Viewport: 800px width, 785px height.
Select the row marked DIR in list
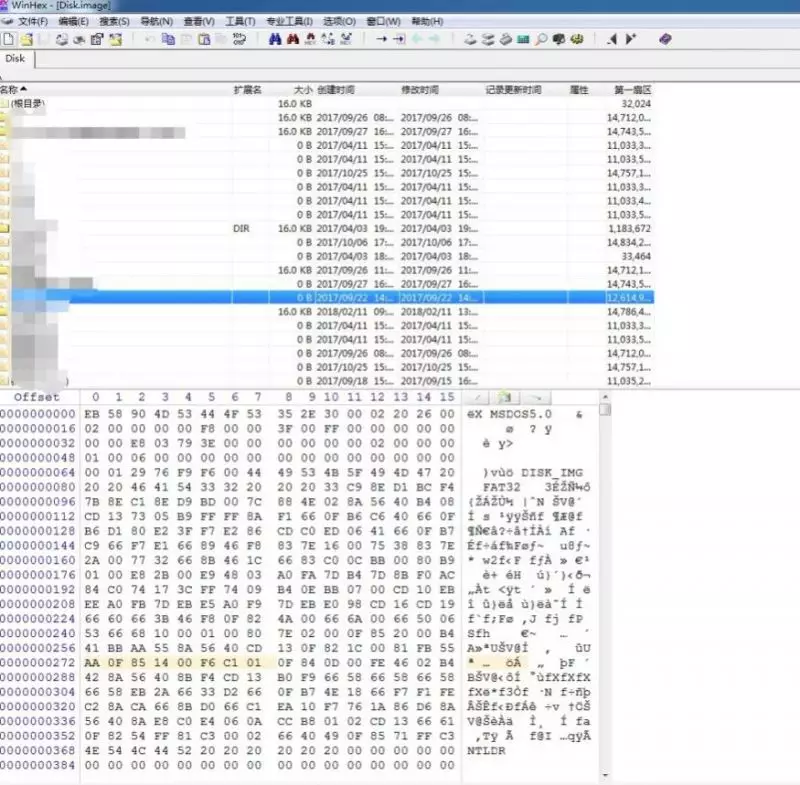(240, 228)
